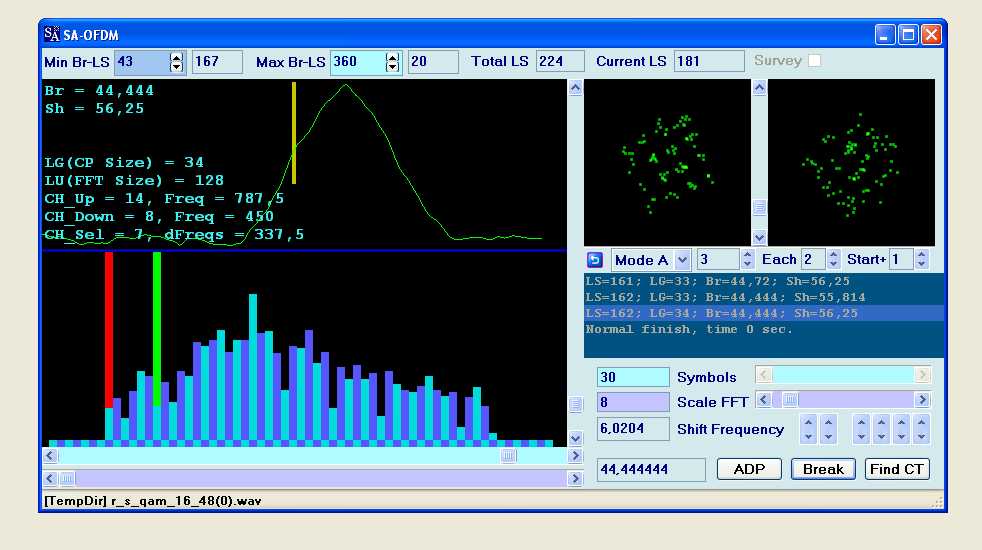This screenshot has height=550, width=982.
Task: Click the Symbols field showing 30
Action: pyautogui.click(x=633, y=377)
